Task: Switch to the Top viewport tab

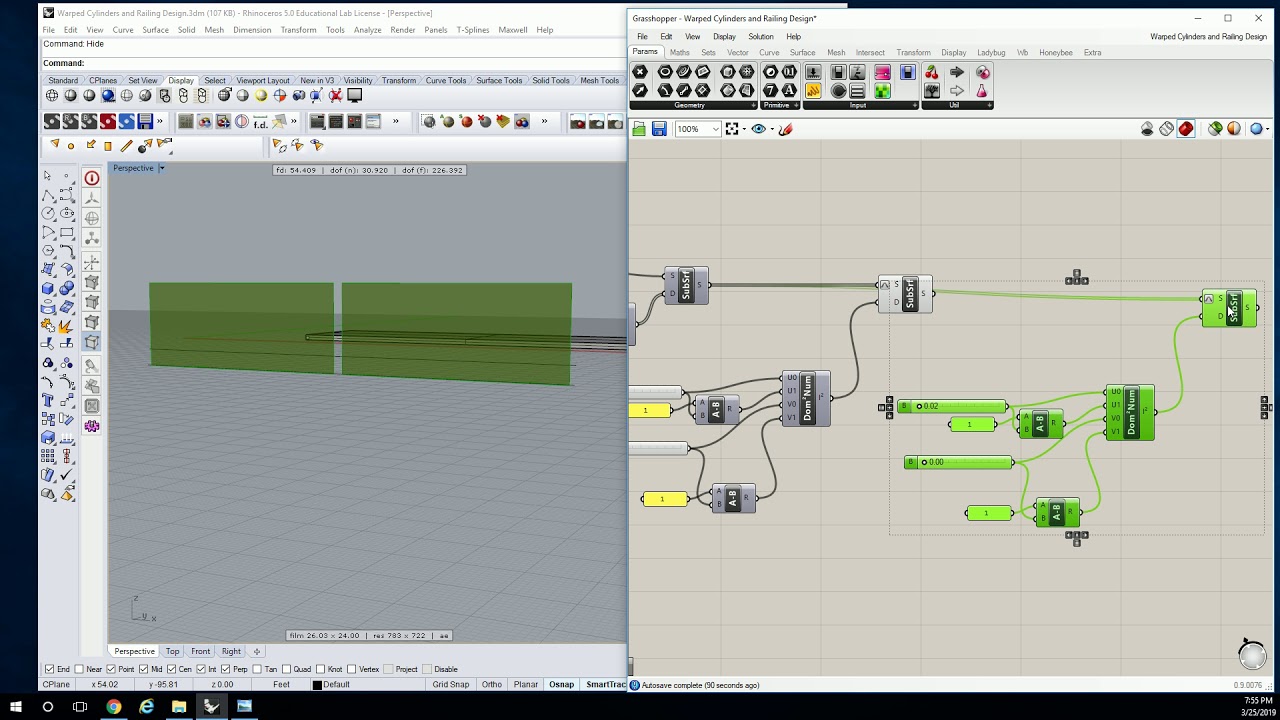Action: (173, 652)
